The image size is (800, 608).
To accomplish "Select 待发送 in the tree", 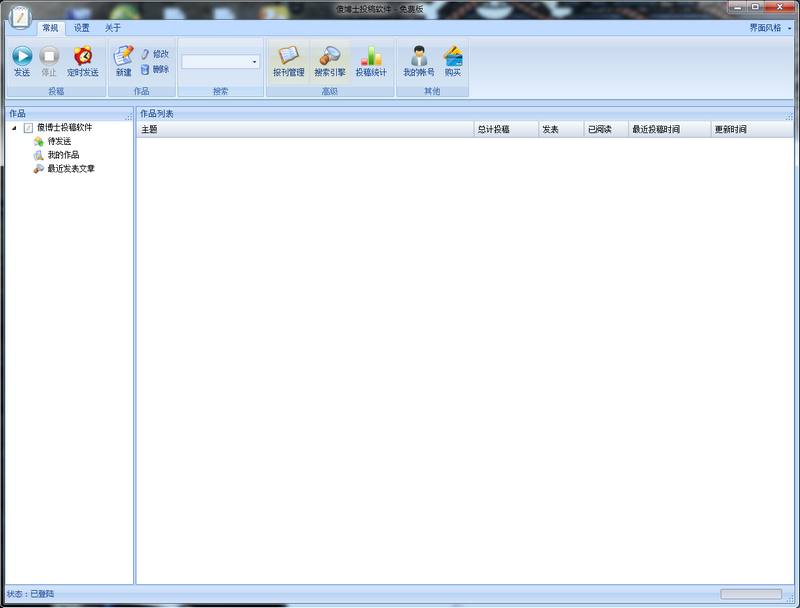I will [x=59, y=141].
